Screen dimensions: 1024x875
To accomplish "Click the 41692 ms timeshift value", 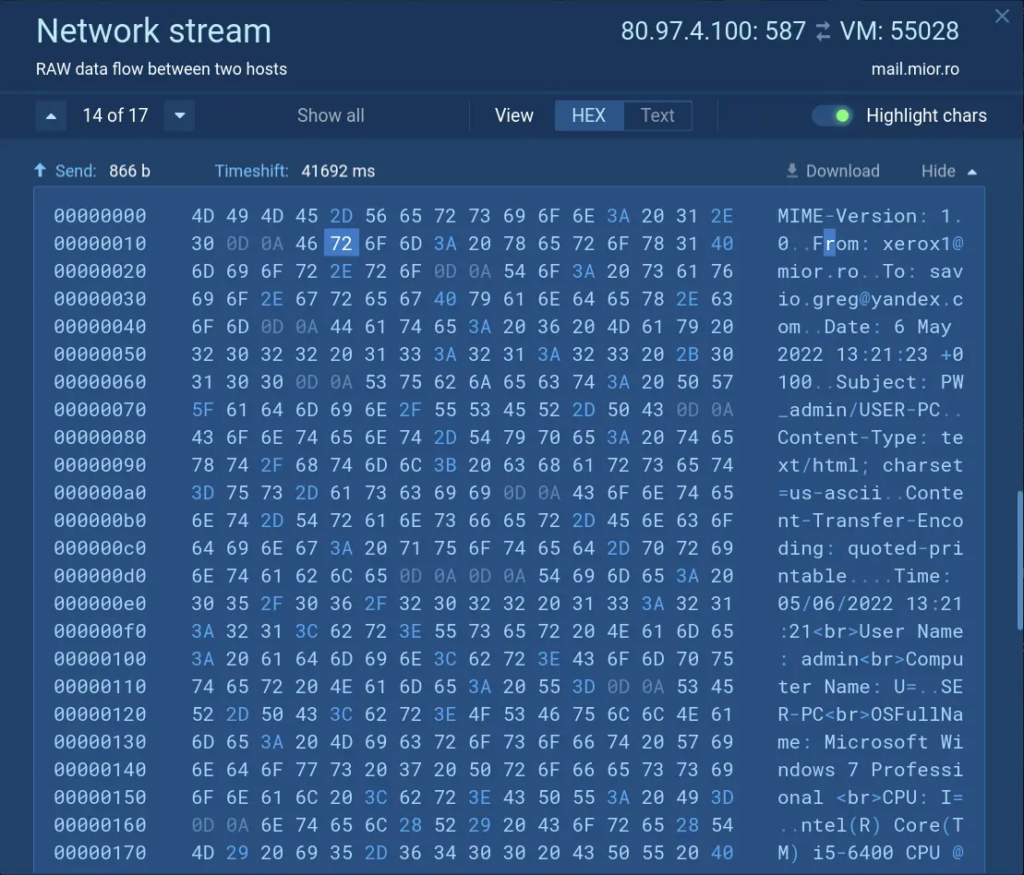I will pyautogui.click(x=338, y=171).
